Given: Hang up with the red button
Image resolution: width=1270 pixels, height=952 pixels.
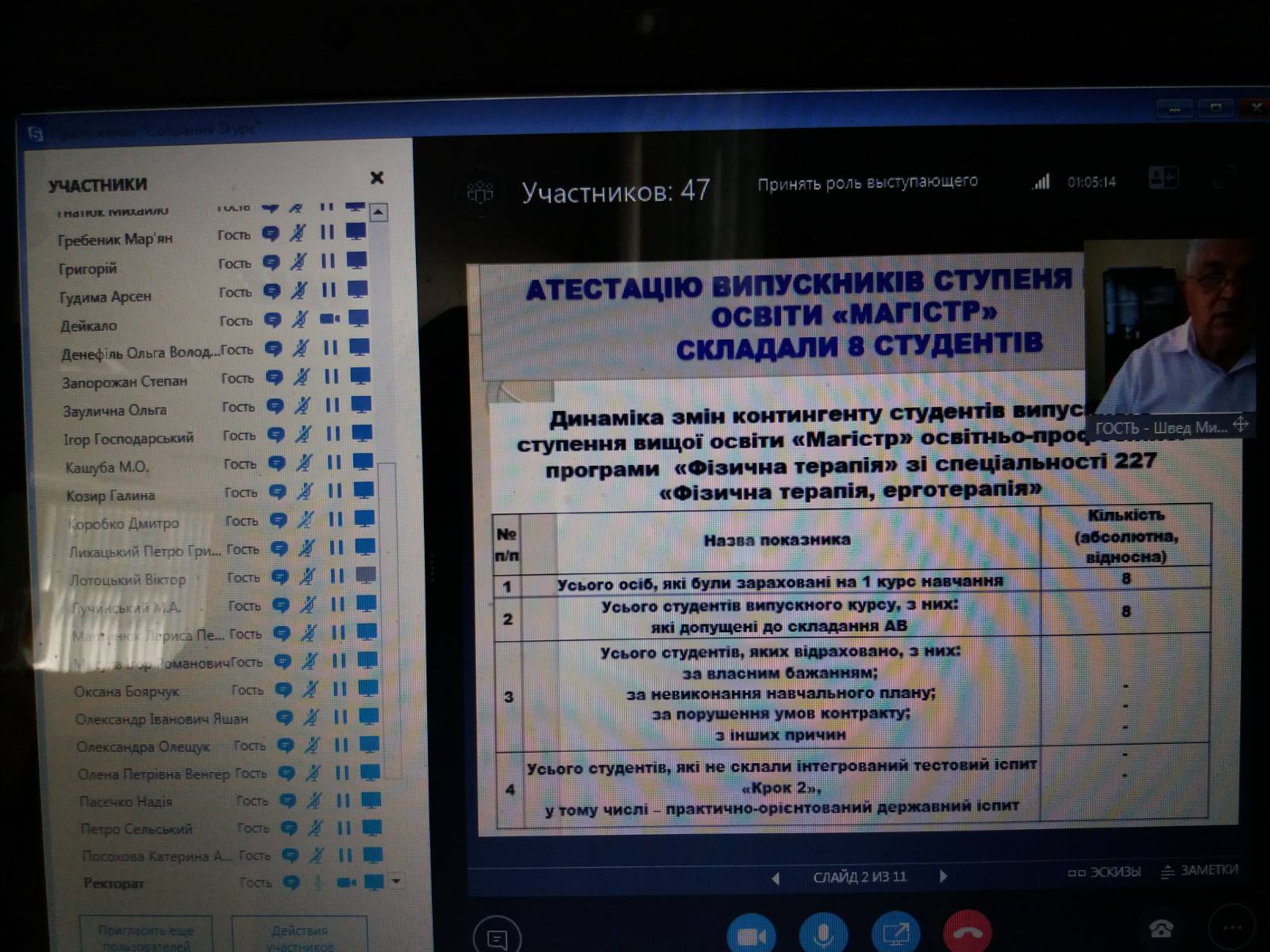Looking at the screenshot, I should (x=967, y=936).
